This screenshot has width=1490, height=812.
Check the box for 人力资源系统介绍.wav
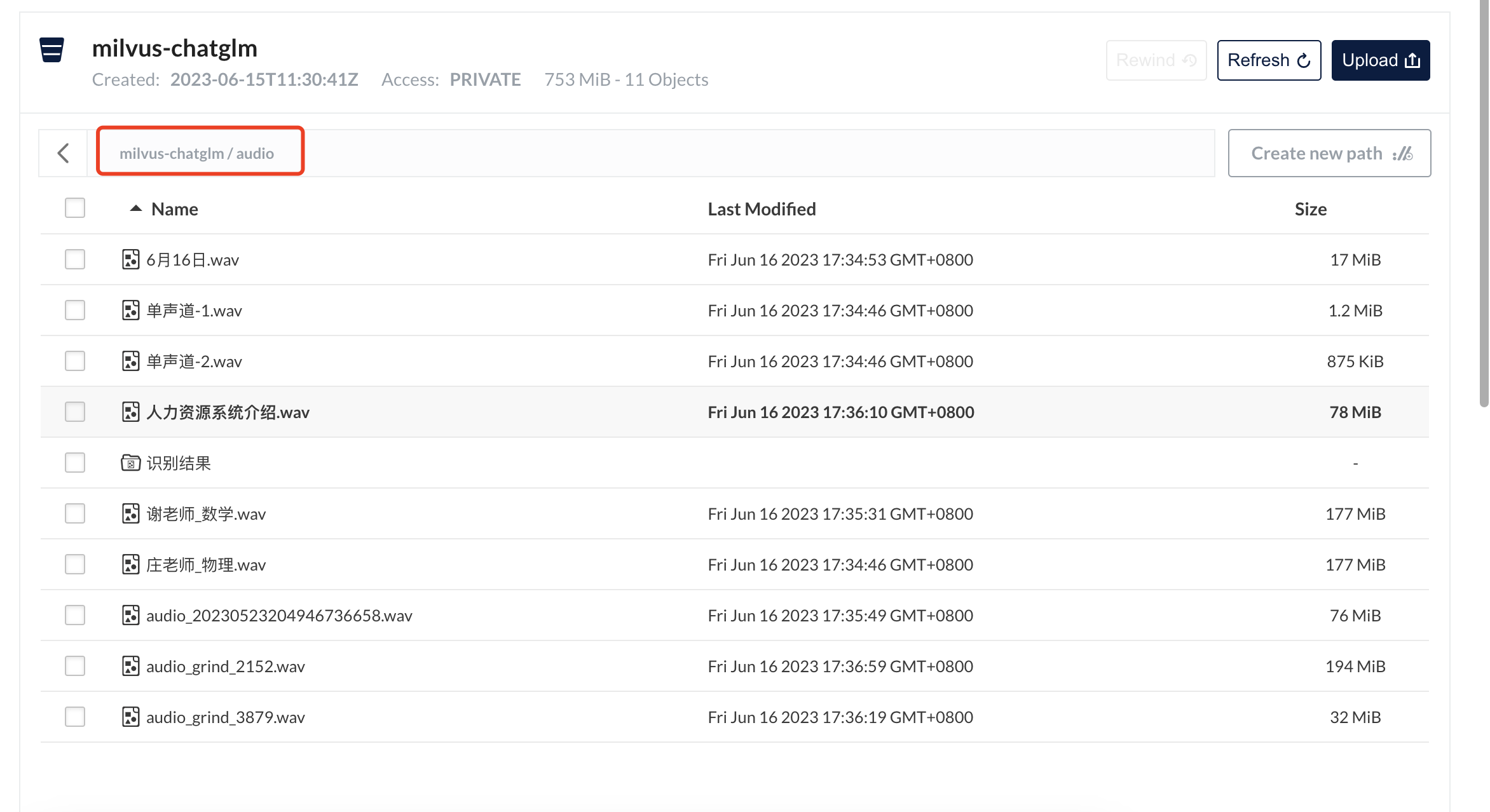click(75, 412)
